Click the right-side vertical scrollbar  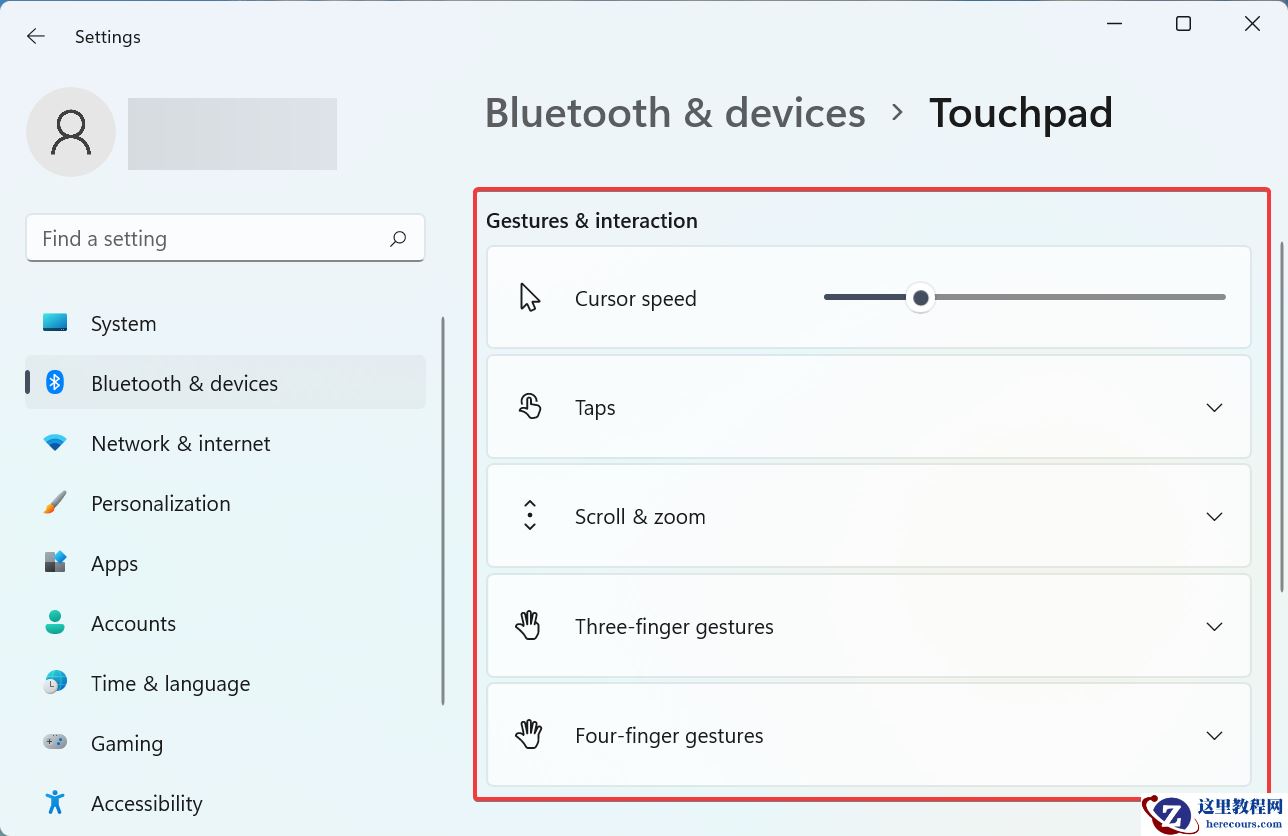tap(1282, 415)
